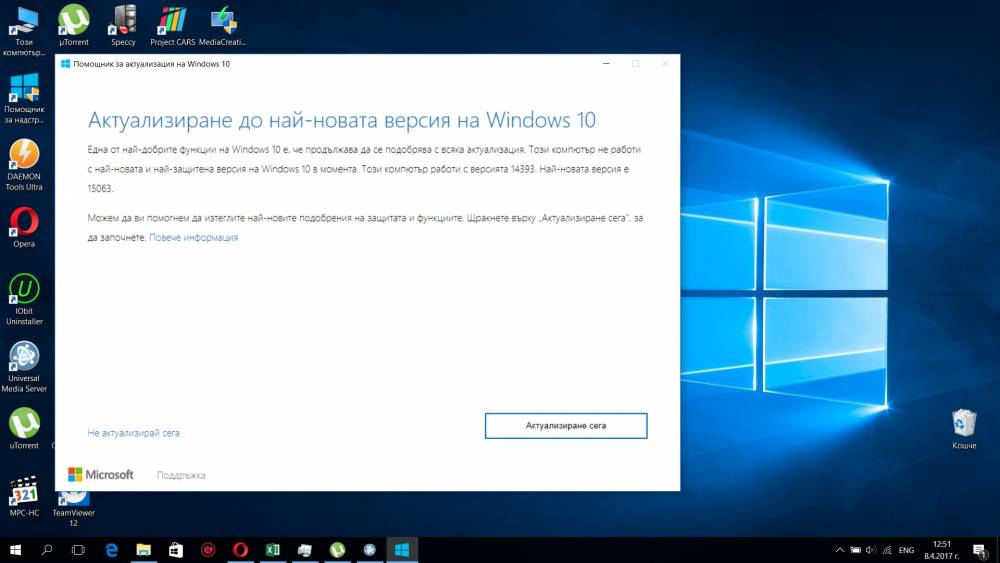
Task: Open the TeamViewer 12 desktop shortcut
Action: tap(73, 508)
